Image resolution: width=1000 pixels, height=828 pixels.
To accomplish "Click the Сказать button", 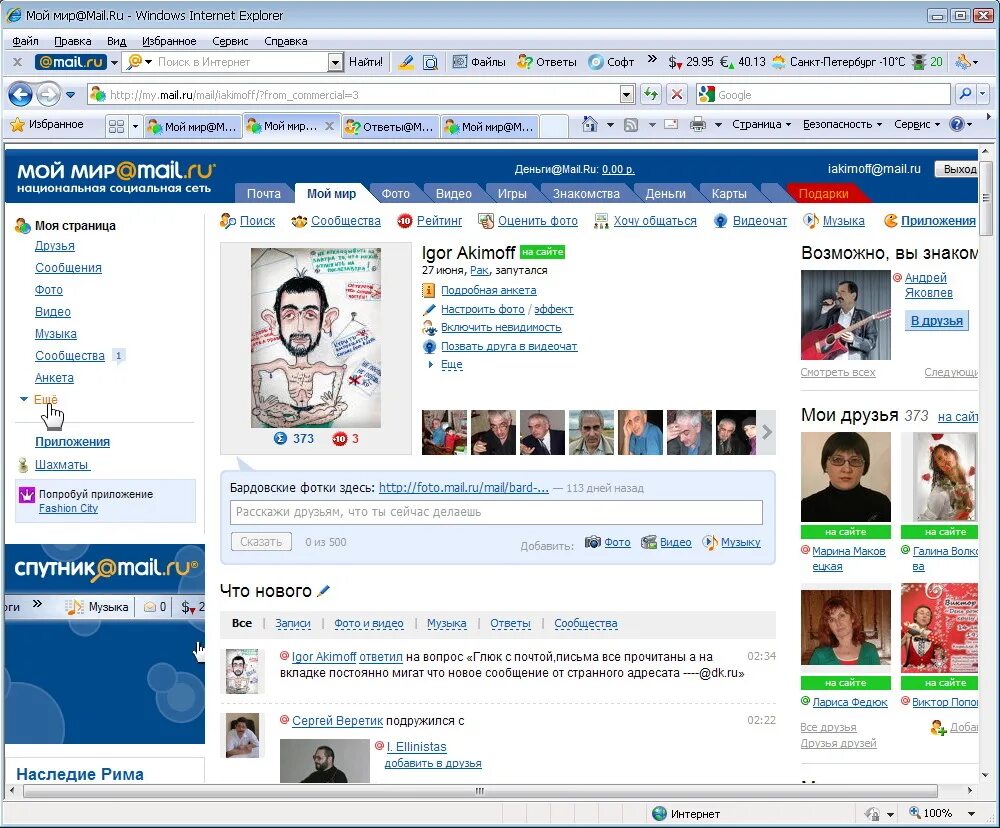I will point(261,542).
